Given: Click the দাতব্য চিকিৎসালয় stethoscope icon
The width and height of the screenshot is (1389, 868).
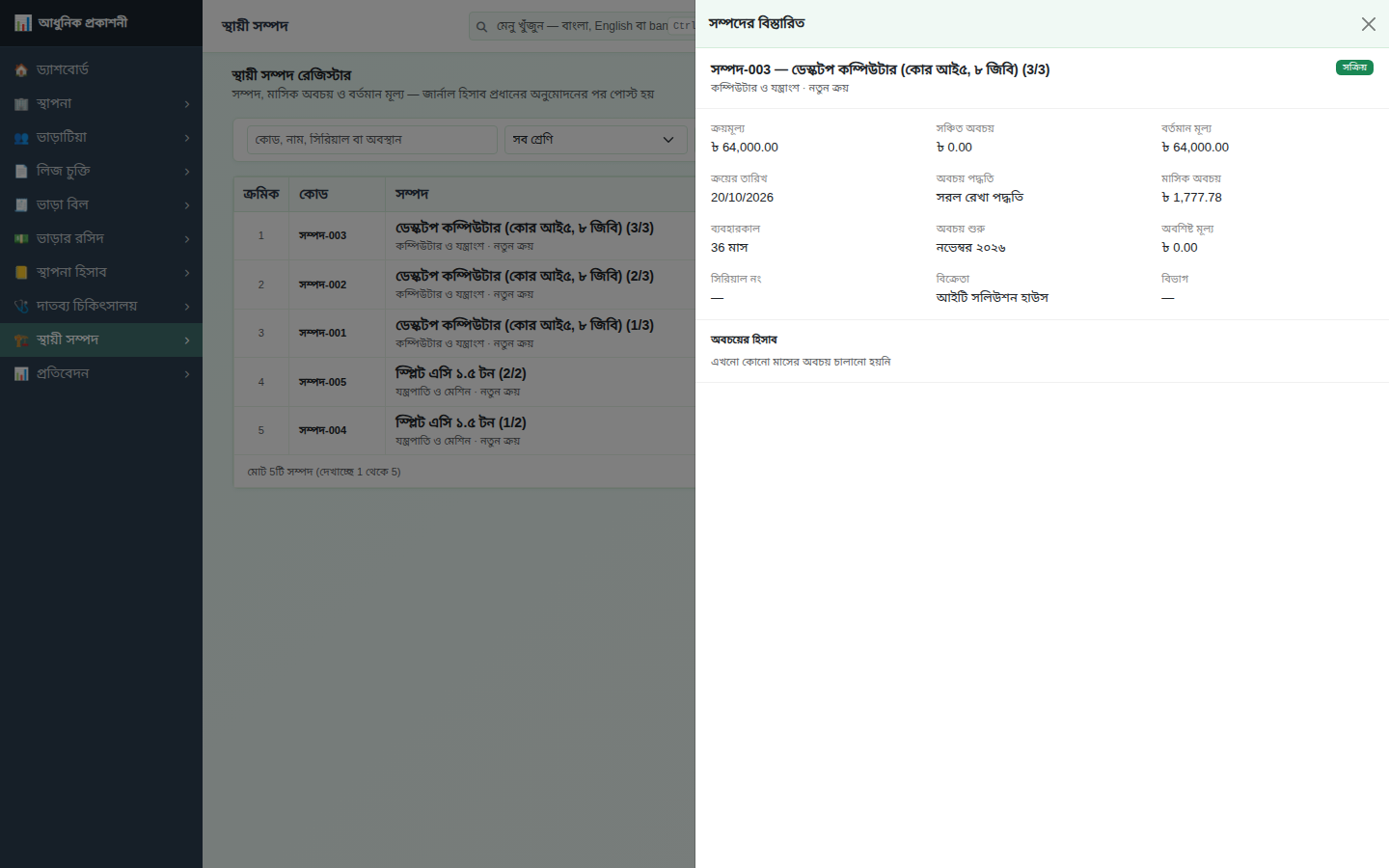Looking at the screenshot, I should pyautogui.click(x=21, y=307).
